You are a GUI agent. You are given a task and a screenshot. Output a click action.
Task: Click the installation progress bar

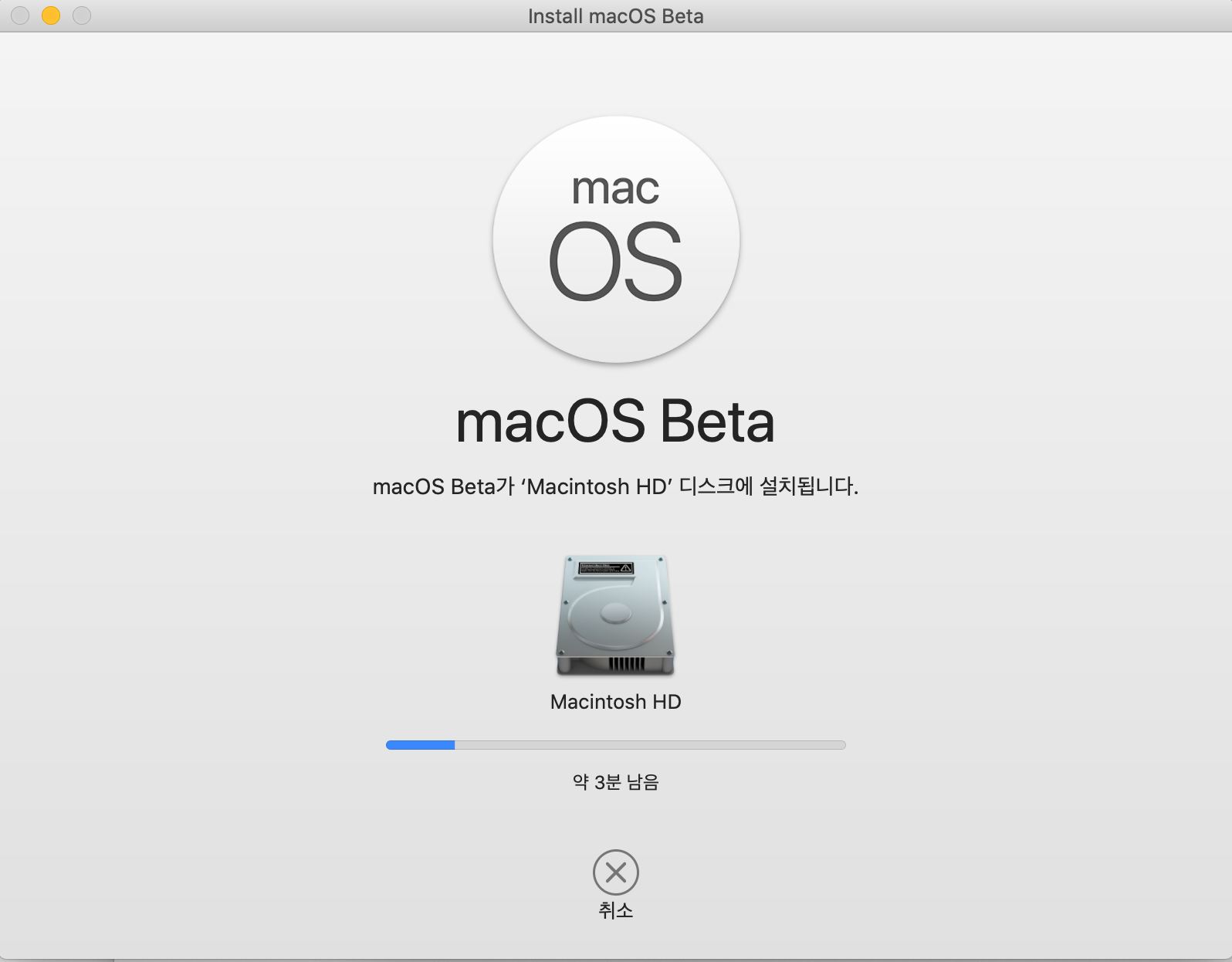(616, 745)
